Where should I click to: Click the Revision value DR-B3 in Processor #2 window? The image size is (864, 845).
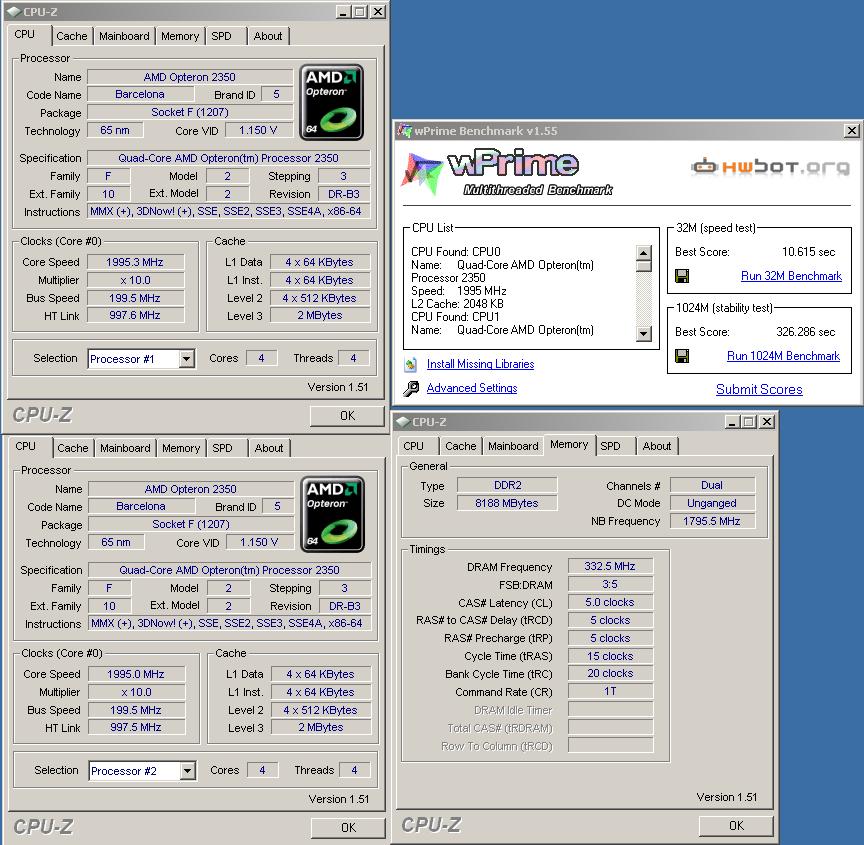(x=345, y=606)
